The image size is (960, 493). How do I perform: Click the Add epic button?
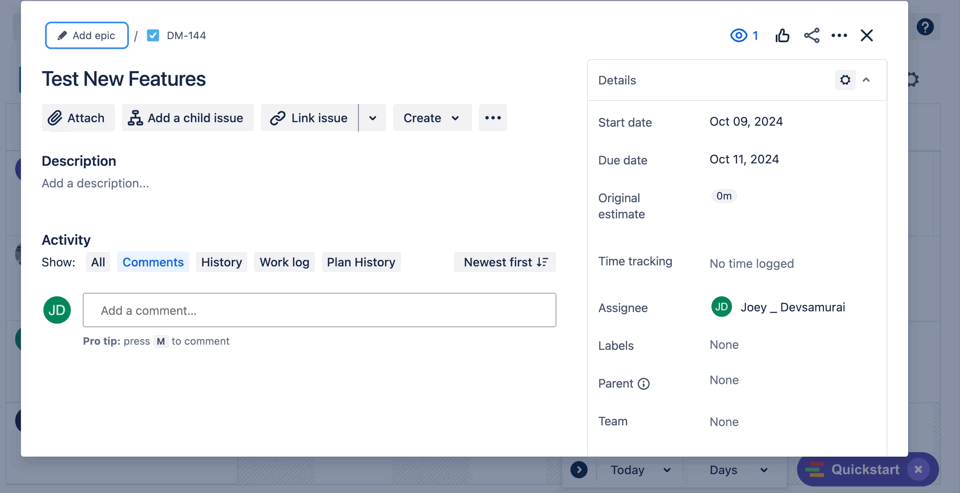[x=87, y=36]
